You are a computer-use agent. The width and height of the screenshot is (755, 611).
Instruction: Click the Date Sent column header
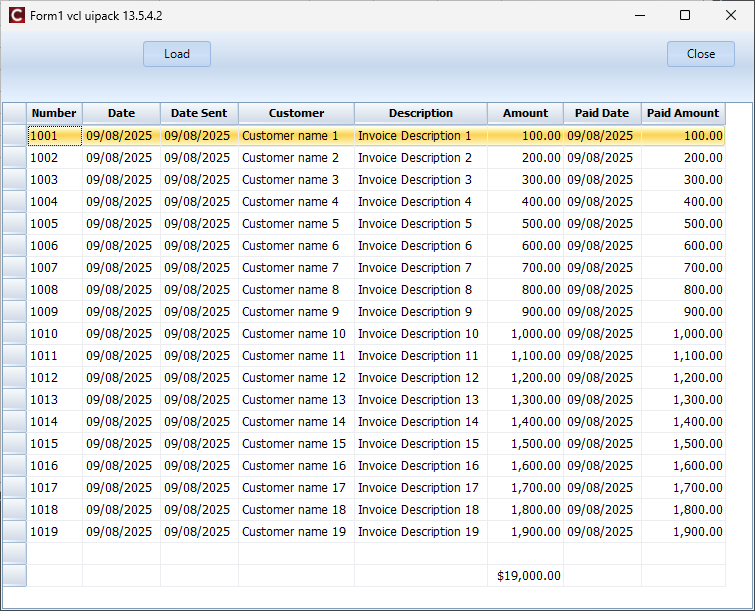tap(199, 113)
